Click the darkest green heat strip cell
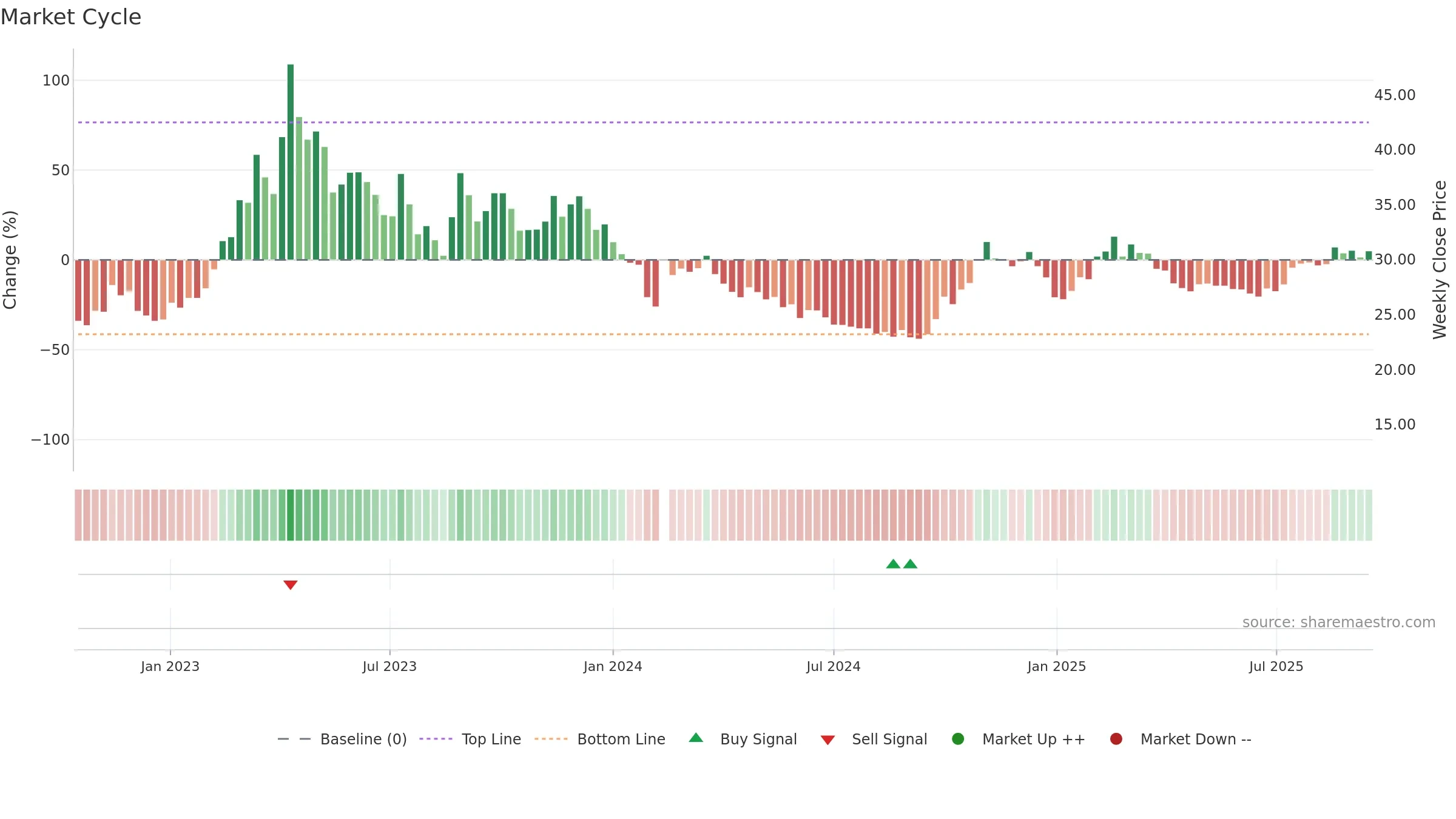The height and width of the screenshot is (819, 1456). [291, 515]
